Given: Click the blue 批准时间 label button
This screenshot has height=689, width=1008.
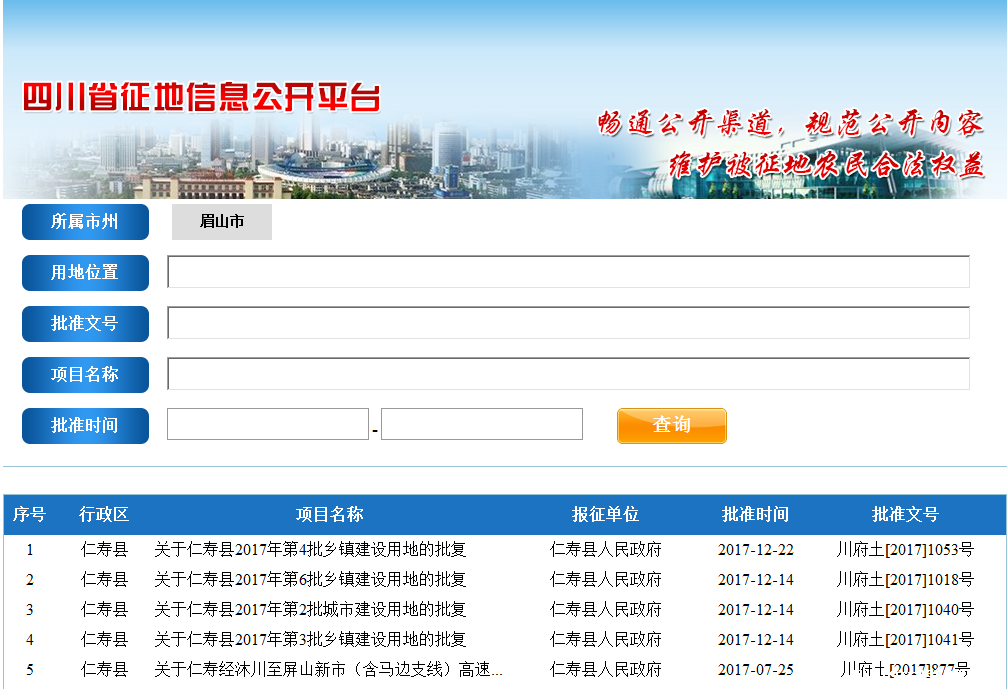Looking at the screenshot, I should [x=85, y=425].
